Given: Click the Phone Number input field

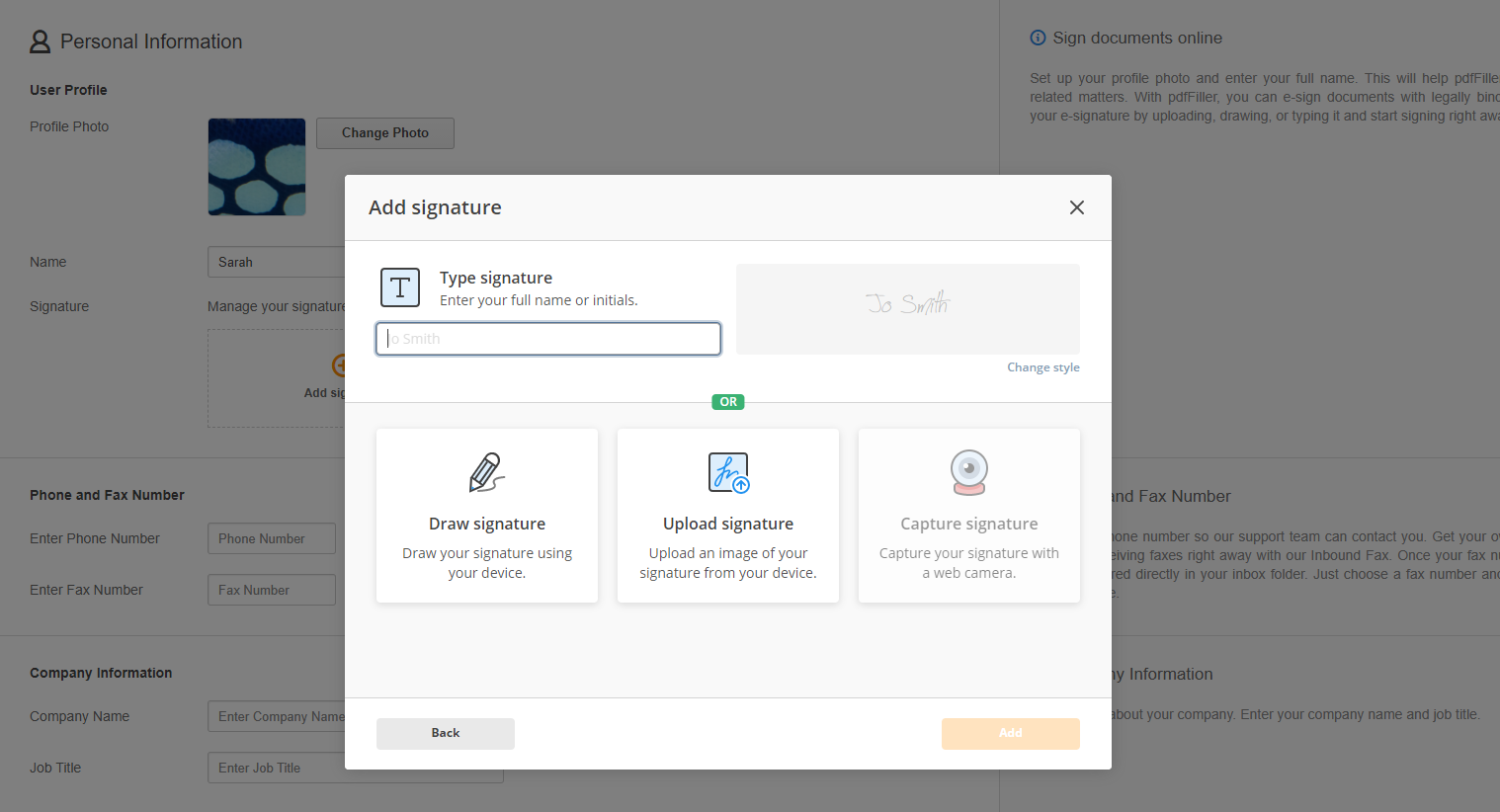Looking at the screenshot, I should click(272, 538).
